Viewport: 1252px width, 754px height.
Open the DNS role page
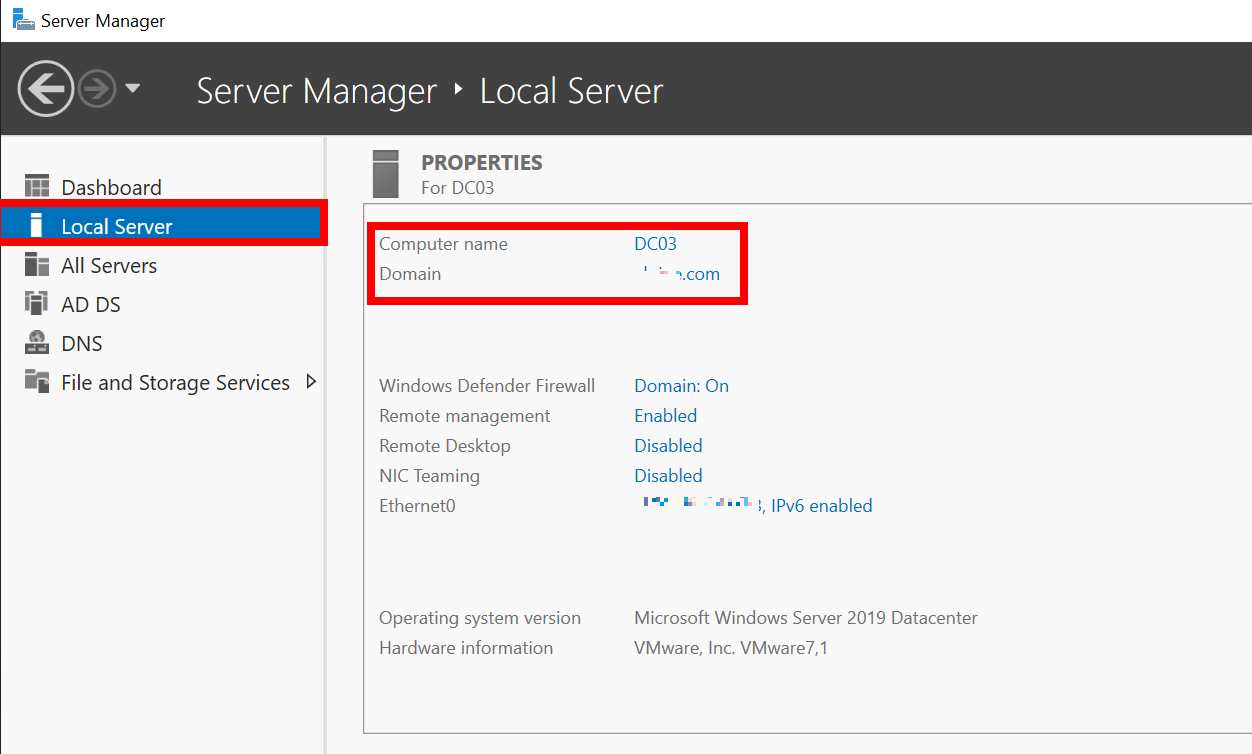pos(82,344)
